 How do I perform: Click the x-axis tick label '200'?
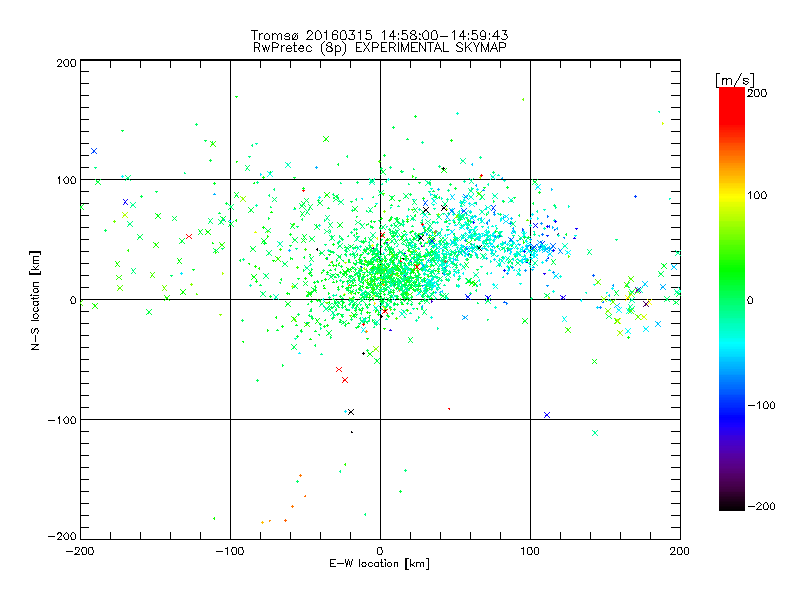click(680, 551)
